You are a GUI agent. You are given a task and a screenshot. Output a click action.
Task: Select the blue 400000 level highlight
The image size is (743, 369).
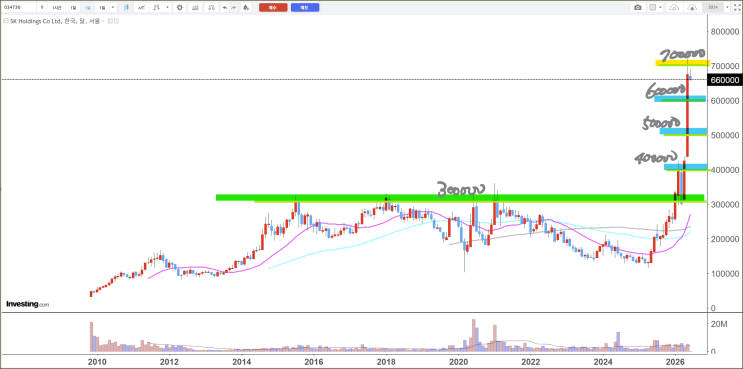pyautogui.click(x=686, y=167)
